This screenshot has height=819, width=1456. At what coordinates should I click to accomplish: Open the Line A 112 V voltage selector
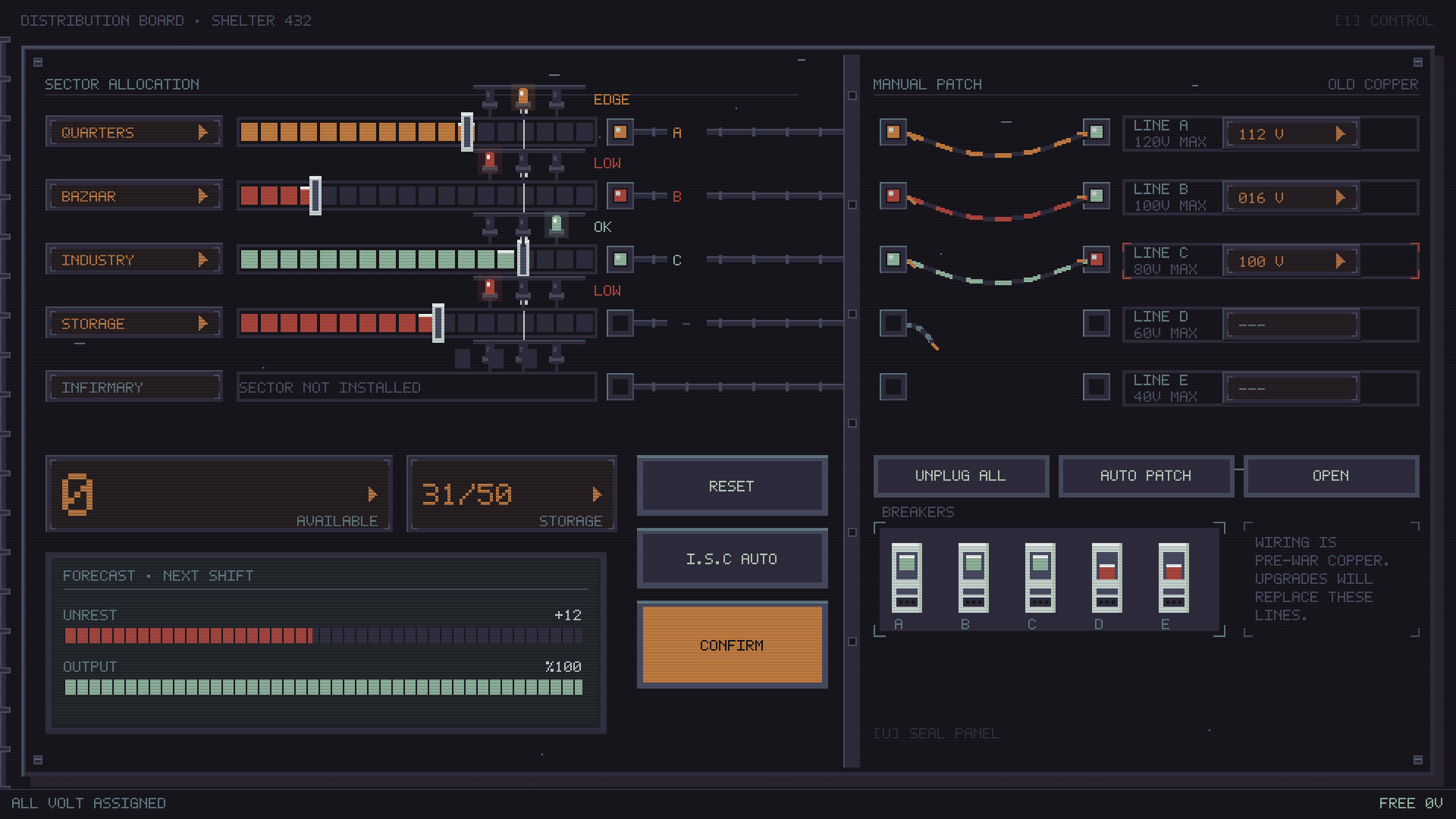(1292, 134)
